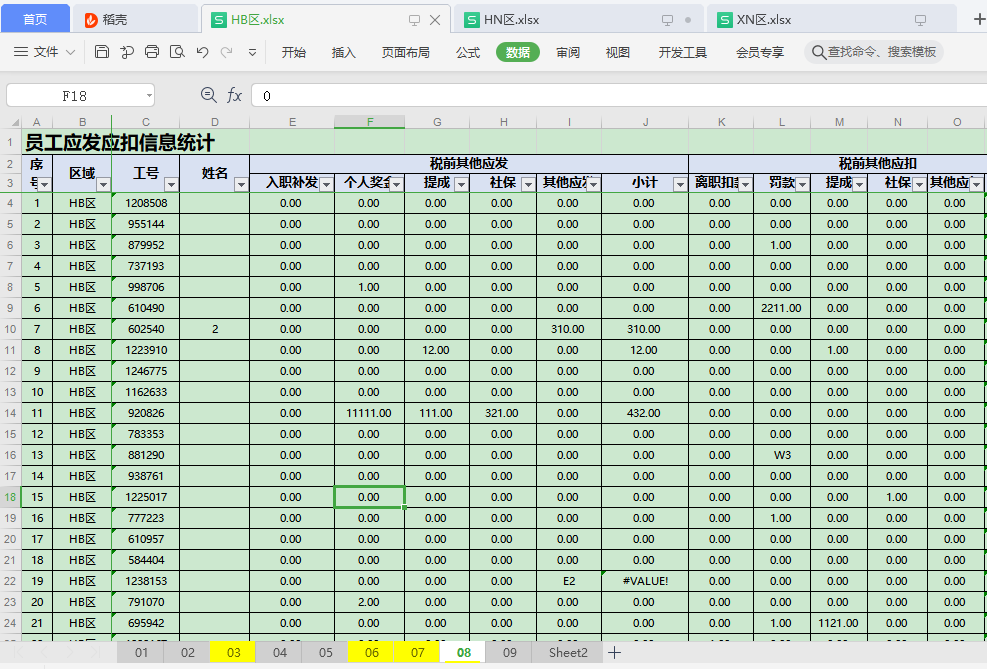Select the 数据 ribbon tab

pyautogui.click(x=517, y=52)
